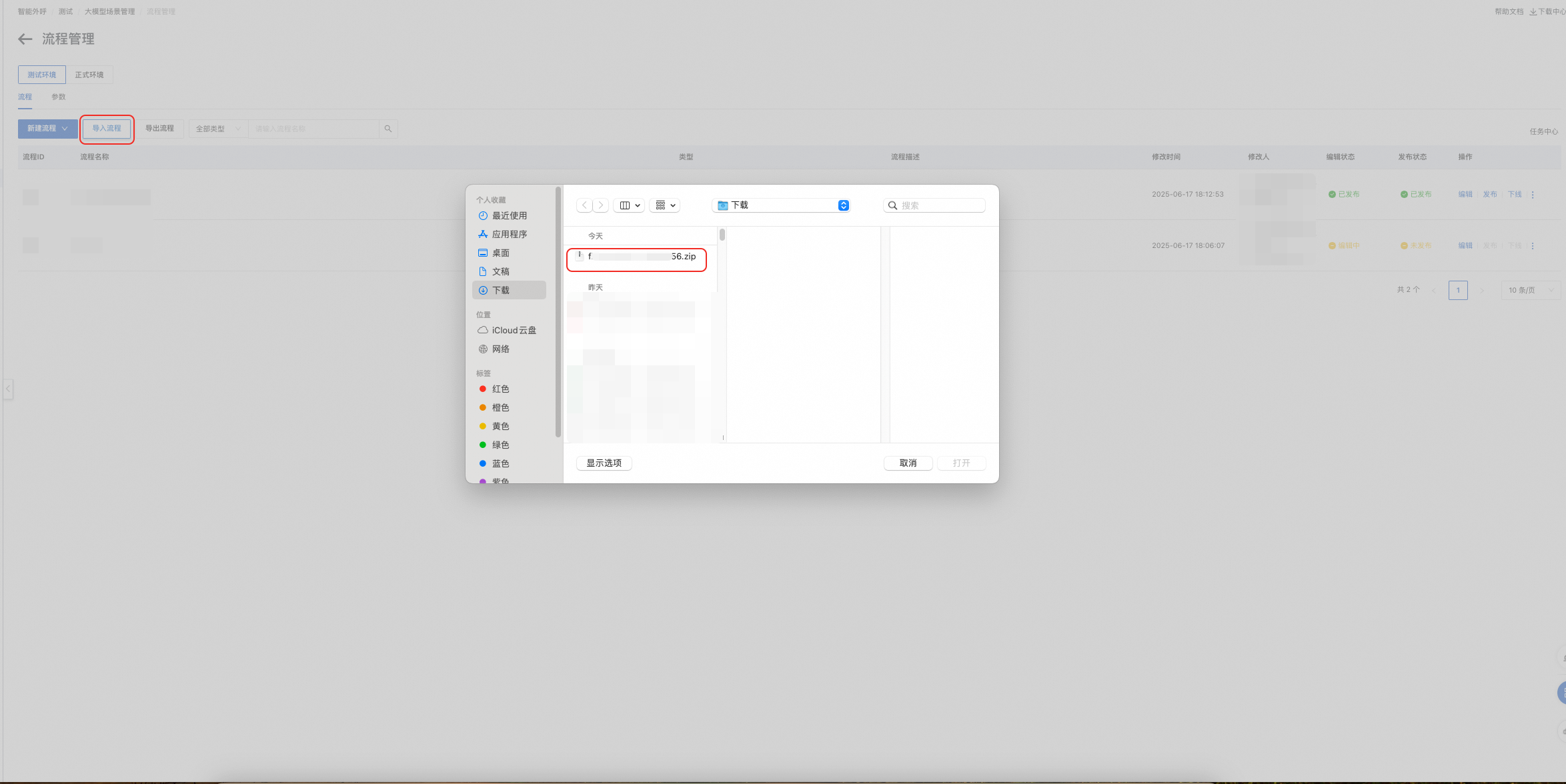Select 下载 in the sidebar
The width and height of the screenshot is (1566, 784).
[509, 290]
